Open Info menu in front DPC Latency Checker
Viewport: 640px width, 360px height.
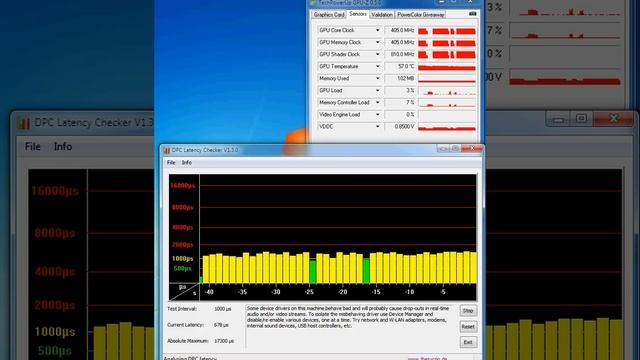click(187, 162)
